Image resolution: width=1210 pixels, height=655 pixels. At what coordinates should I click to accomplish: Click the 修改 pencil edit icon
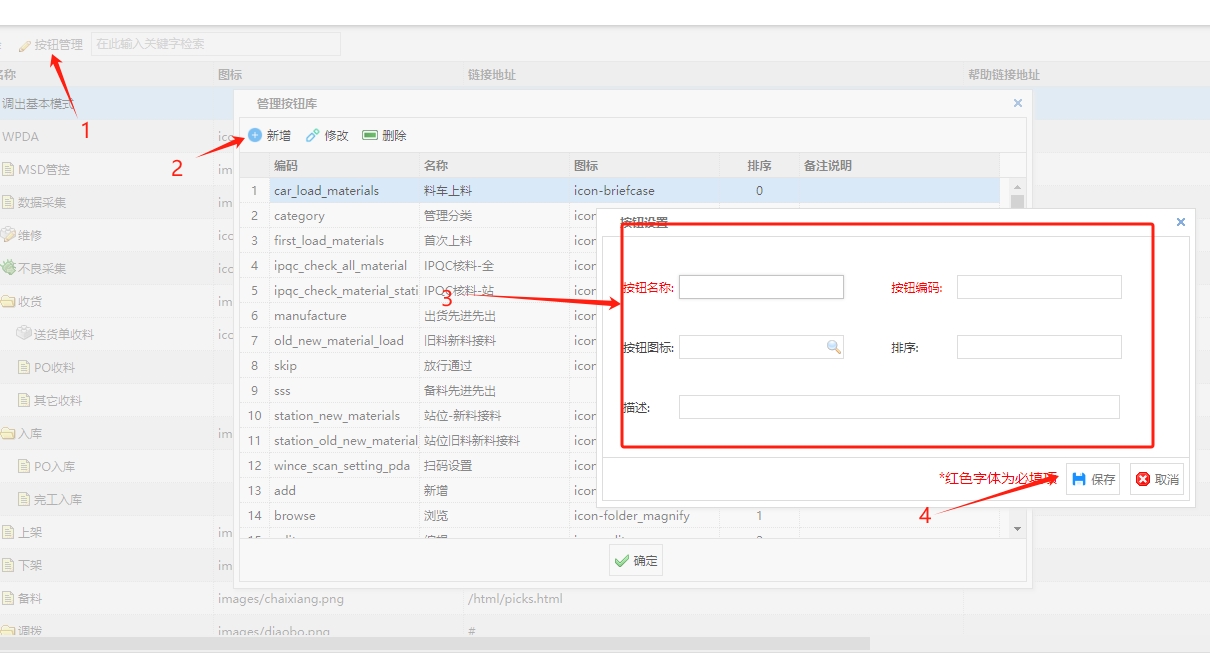313,135
